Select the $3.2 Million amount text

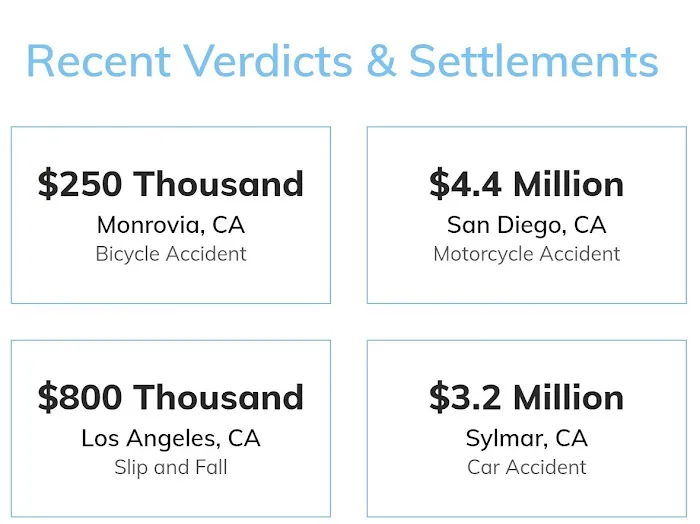527,397
